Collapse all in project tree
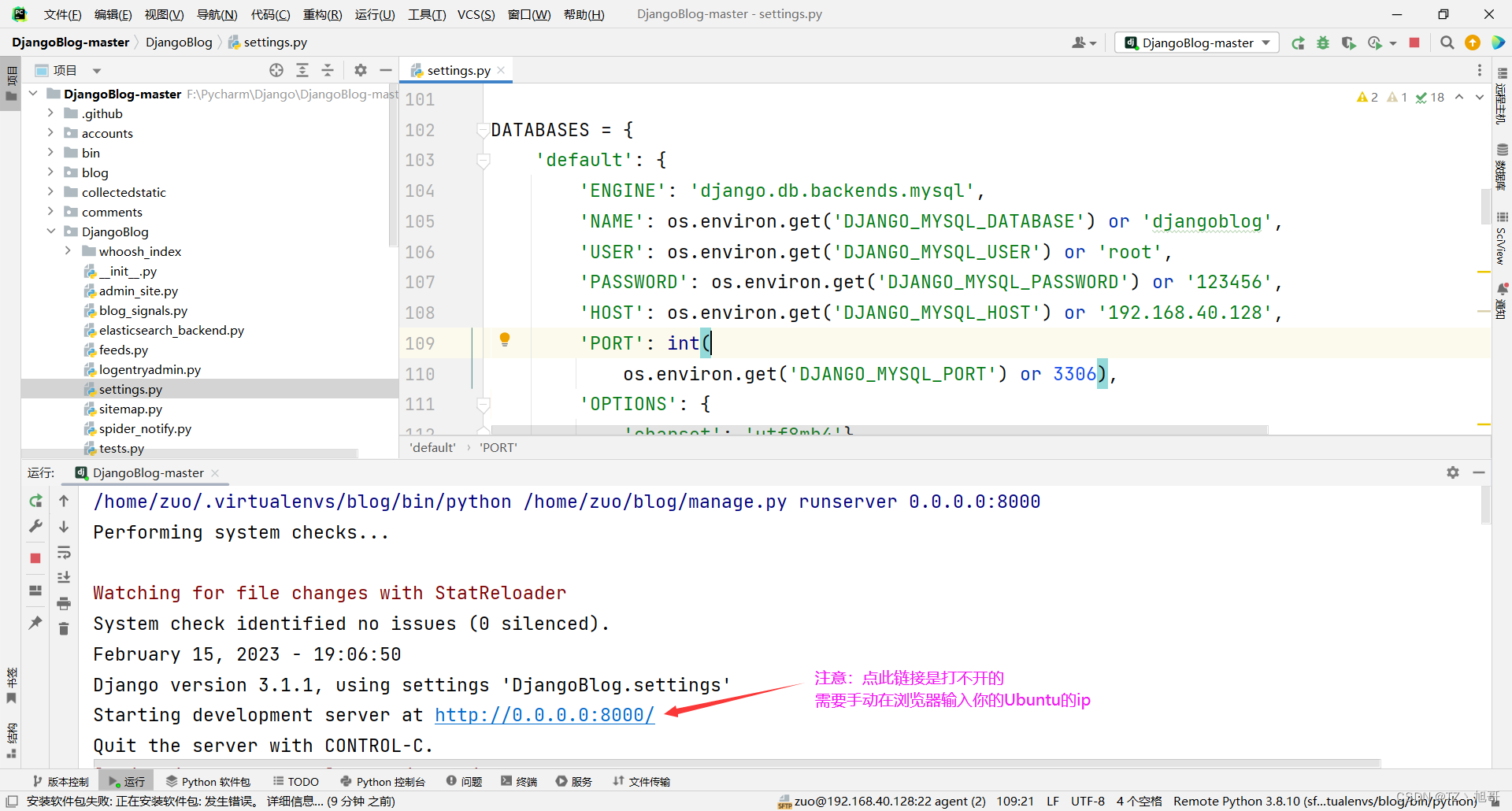Screen dimensions: 1512x811 click(328, 70)
